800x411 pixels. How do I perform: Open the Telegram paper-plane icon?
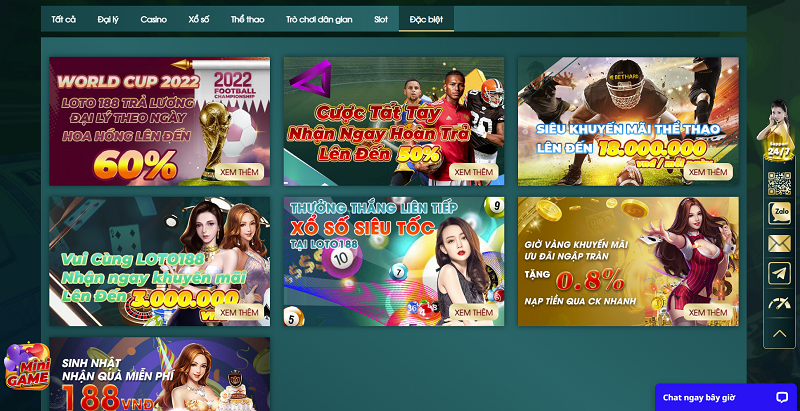pos(779,273)
